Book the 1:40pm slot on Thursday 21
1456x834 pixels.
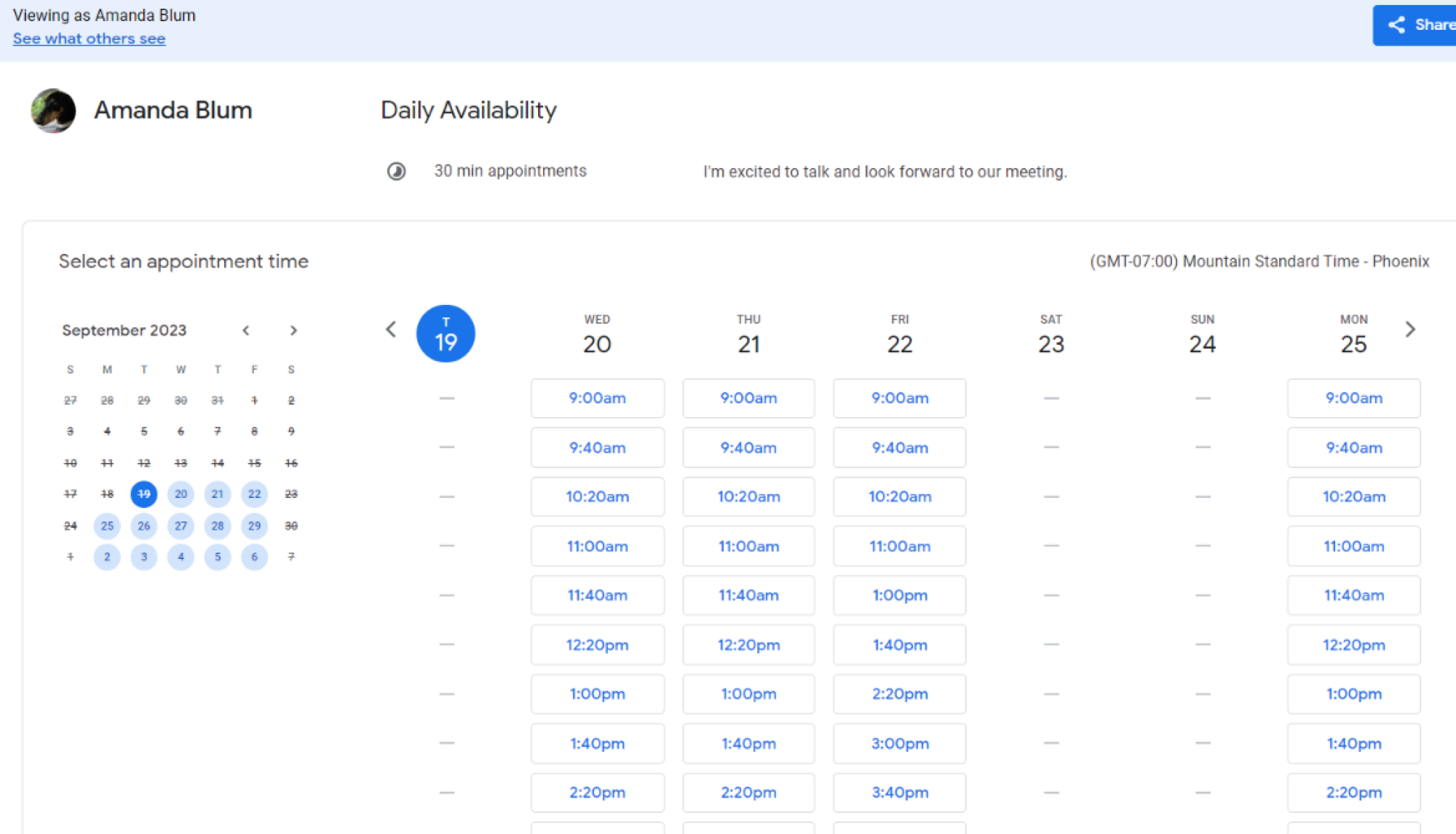pos(748,743)
